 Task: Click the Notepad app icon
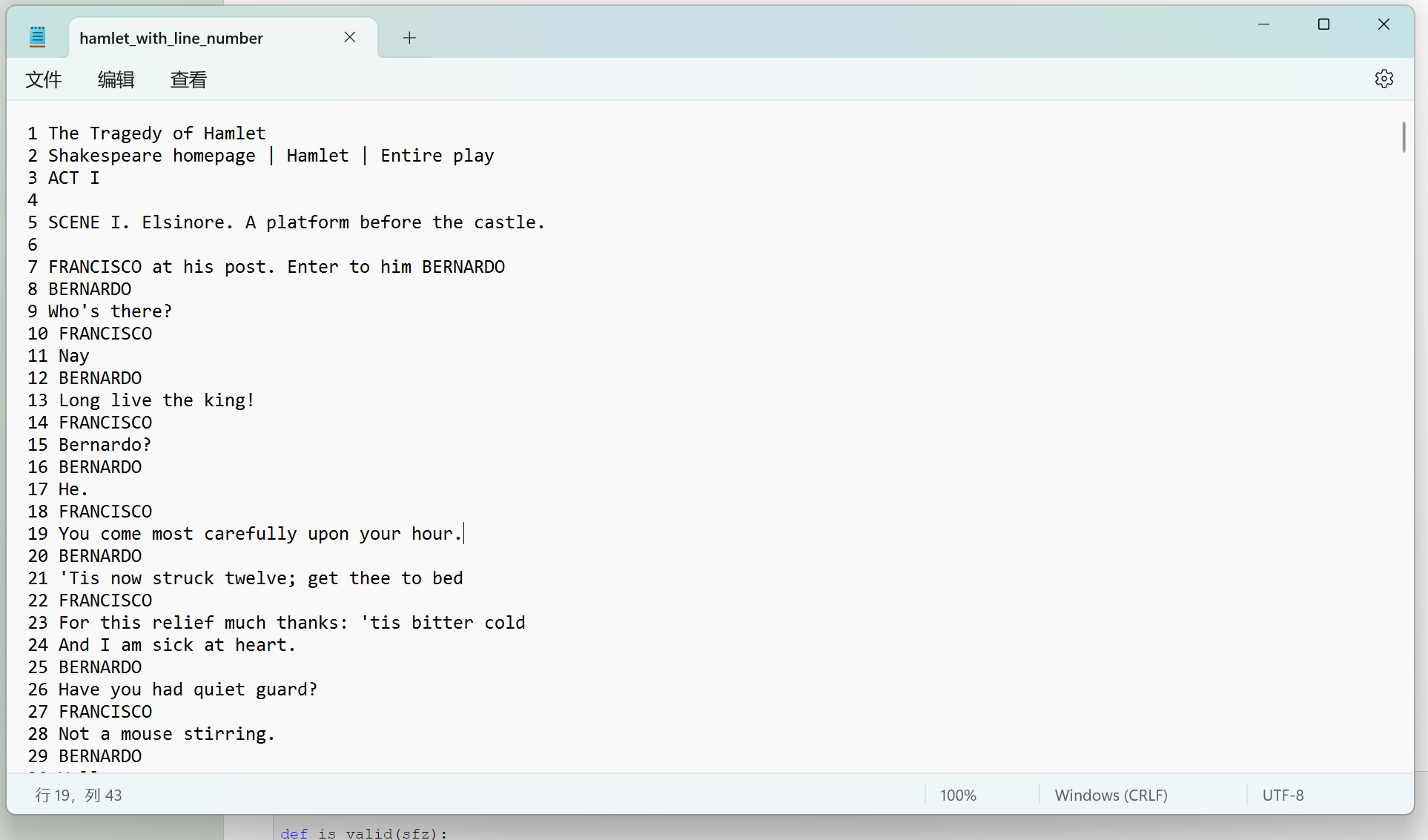click(37, 36)
